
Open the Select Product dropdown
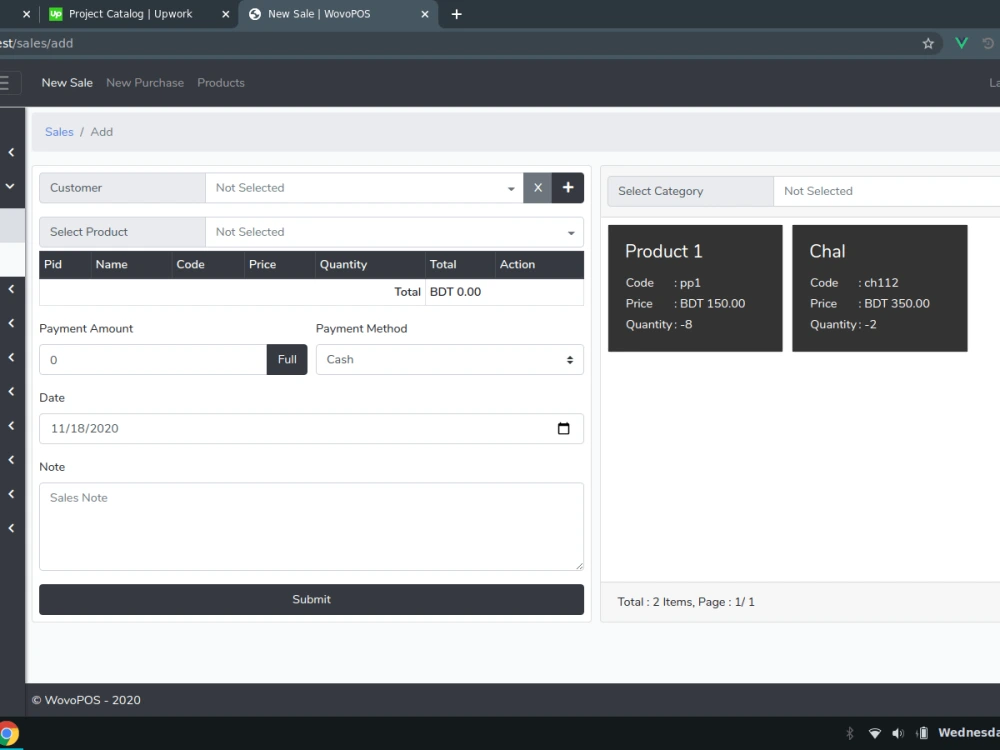(394, 232)
